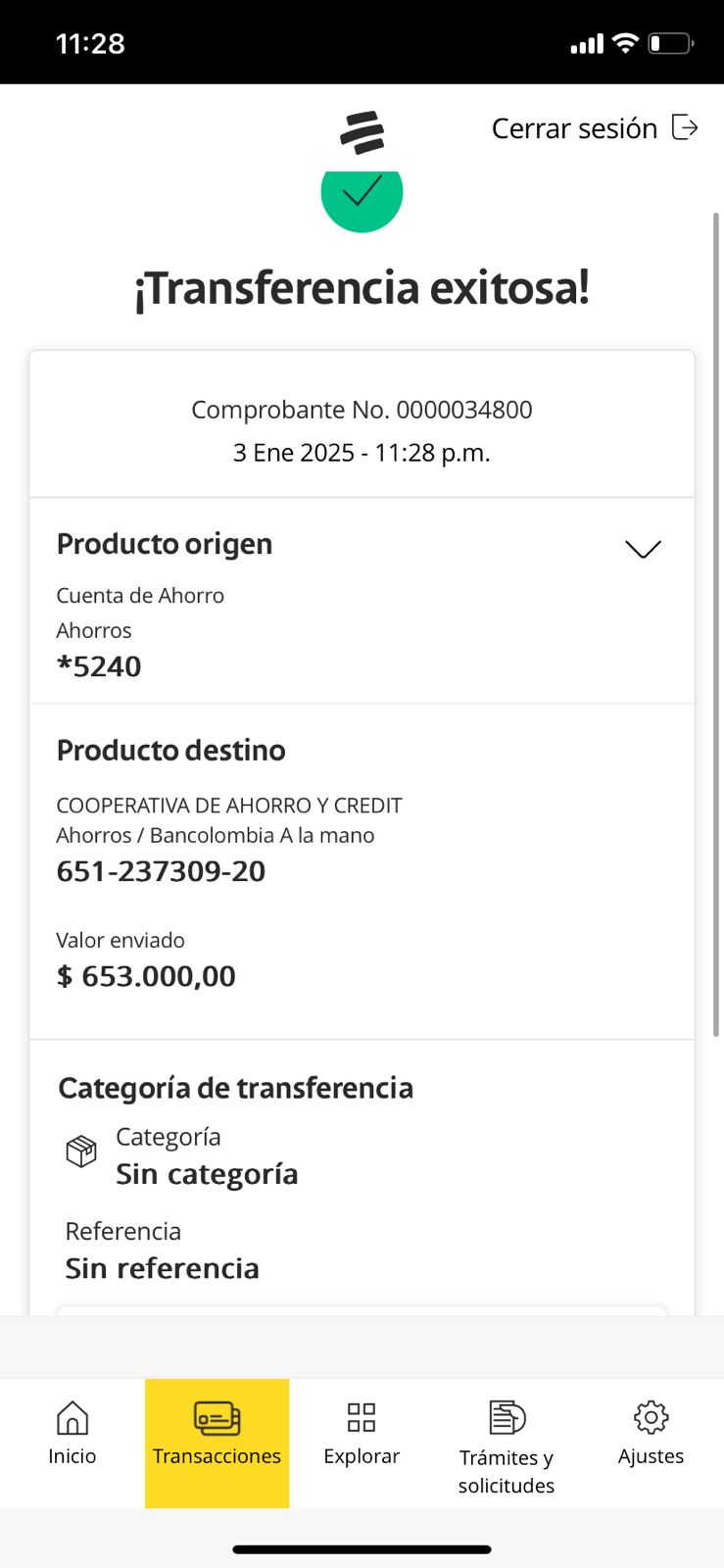Image resolution: width=724 pixels, height=1568 pixels.
Task: Select the Sin categoría value
Action: click(207, 1174)
